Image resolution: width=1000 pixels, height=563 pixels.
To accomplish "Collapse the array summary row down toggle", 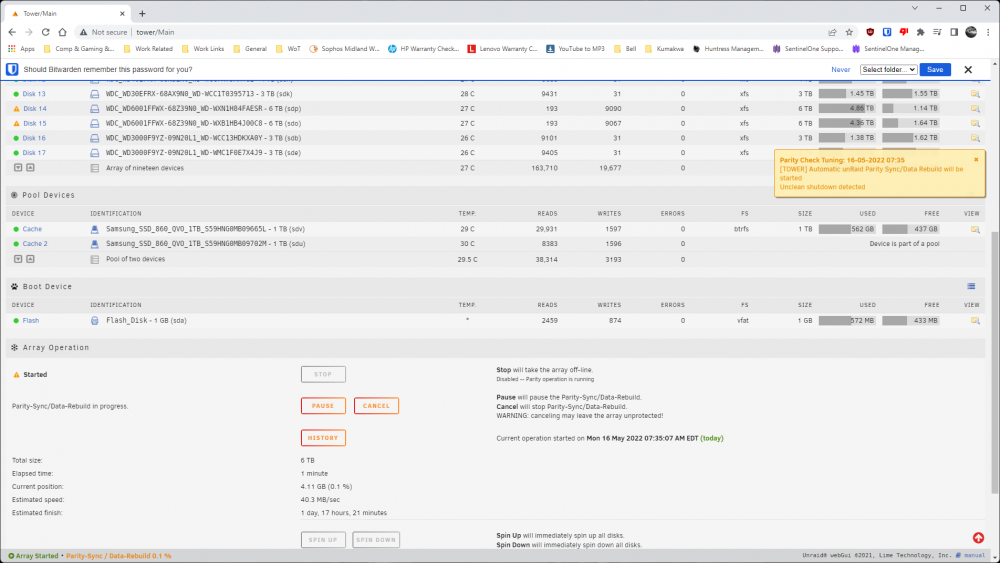I will click(x=18, y=168).
